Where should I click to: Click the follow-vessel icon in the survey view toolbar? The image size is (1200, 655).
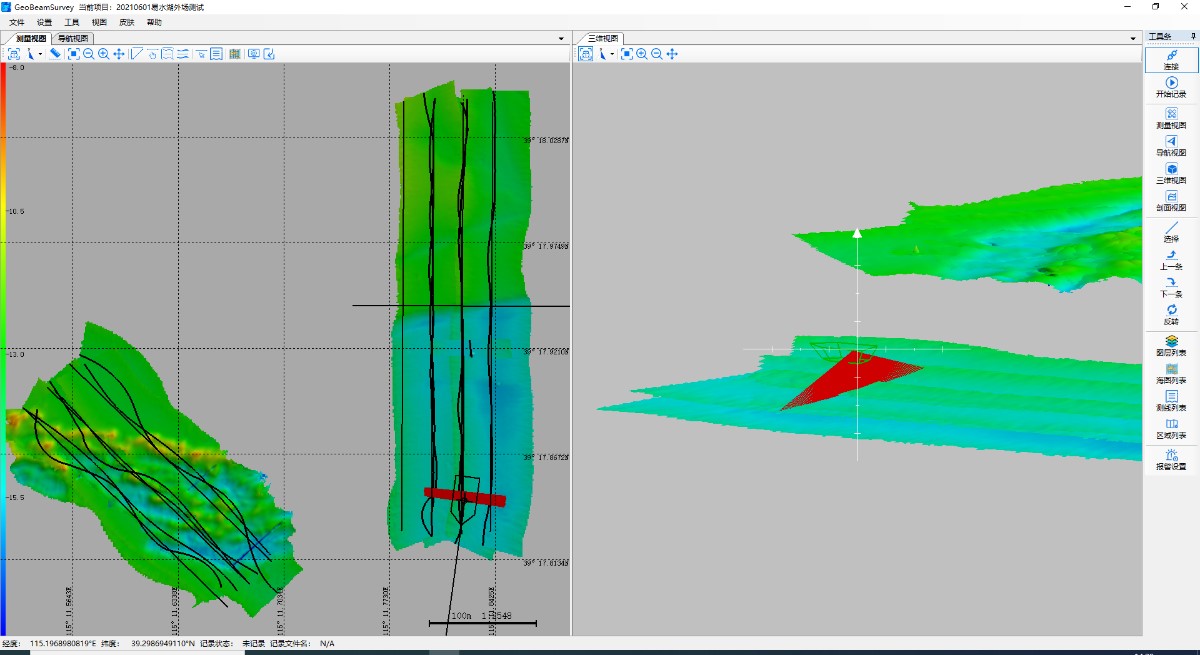click(14, 54)
